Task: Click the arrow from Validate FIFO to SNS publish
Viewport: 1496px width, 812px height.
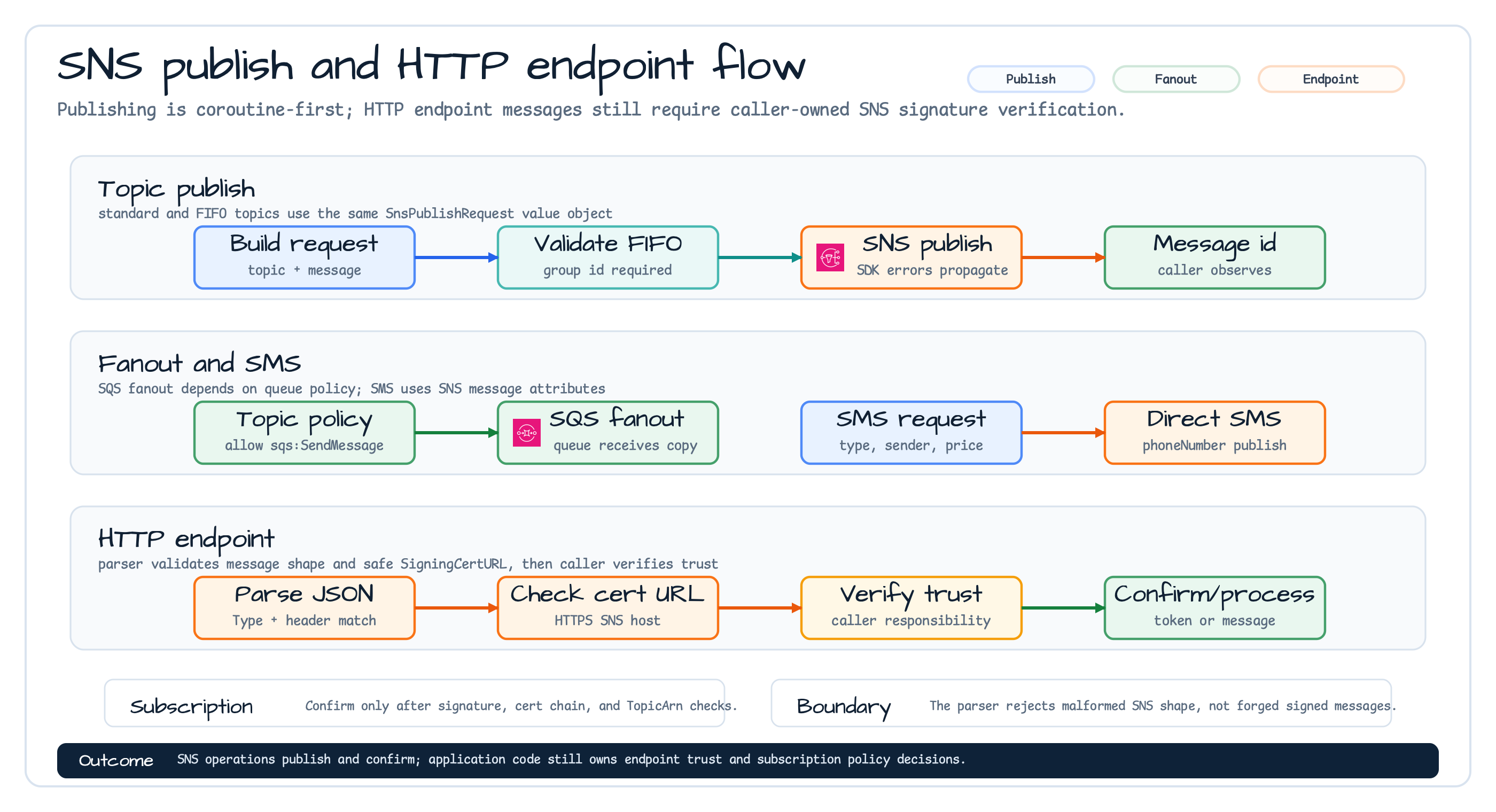Action: [x=760, y=257]
